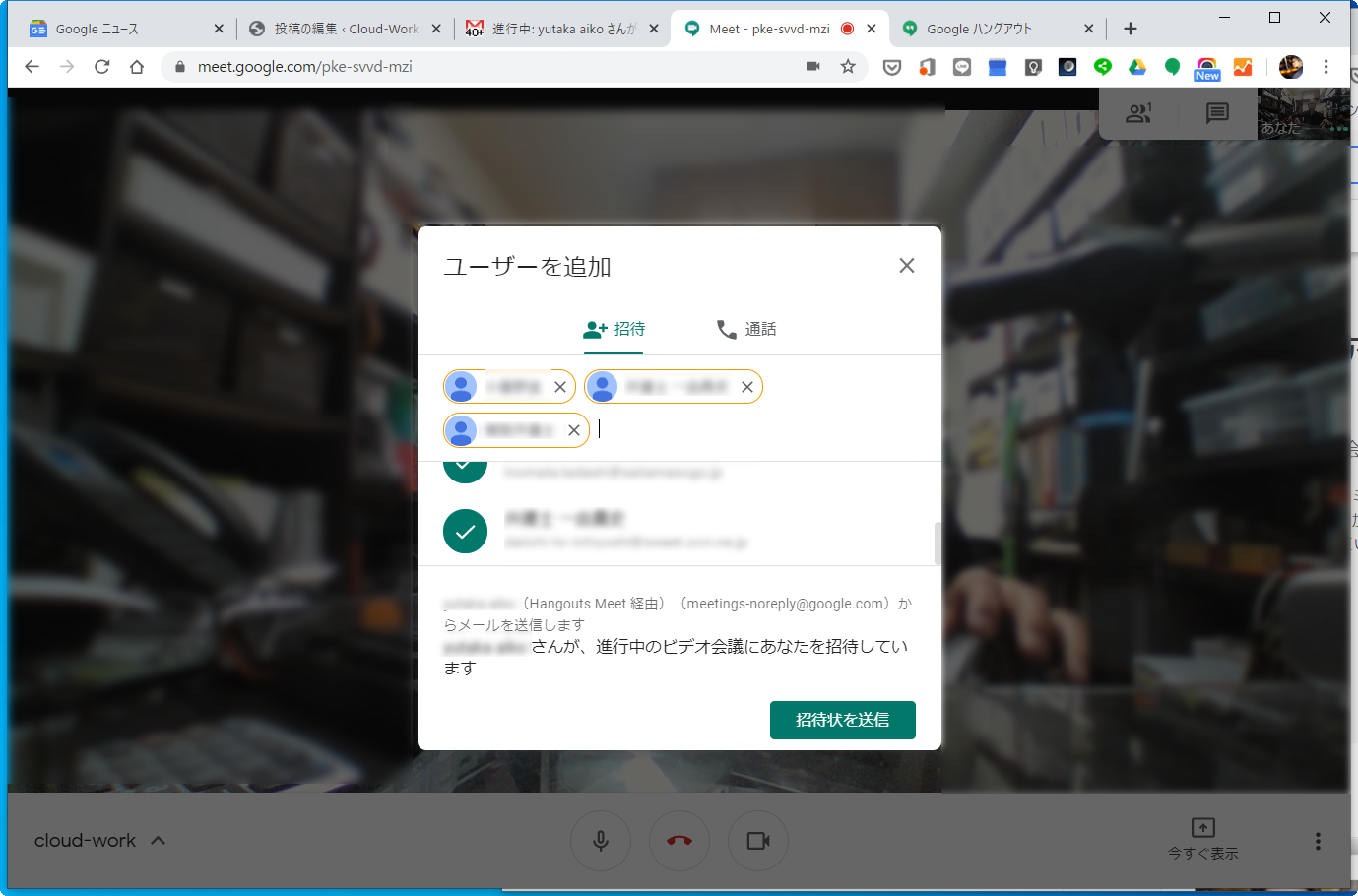Mute the microphone
Screen dimensions: 1358x896
(601, 840)
